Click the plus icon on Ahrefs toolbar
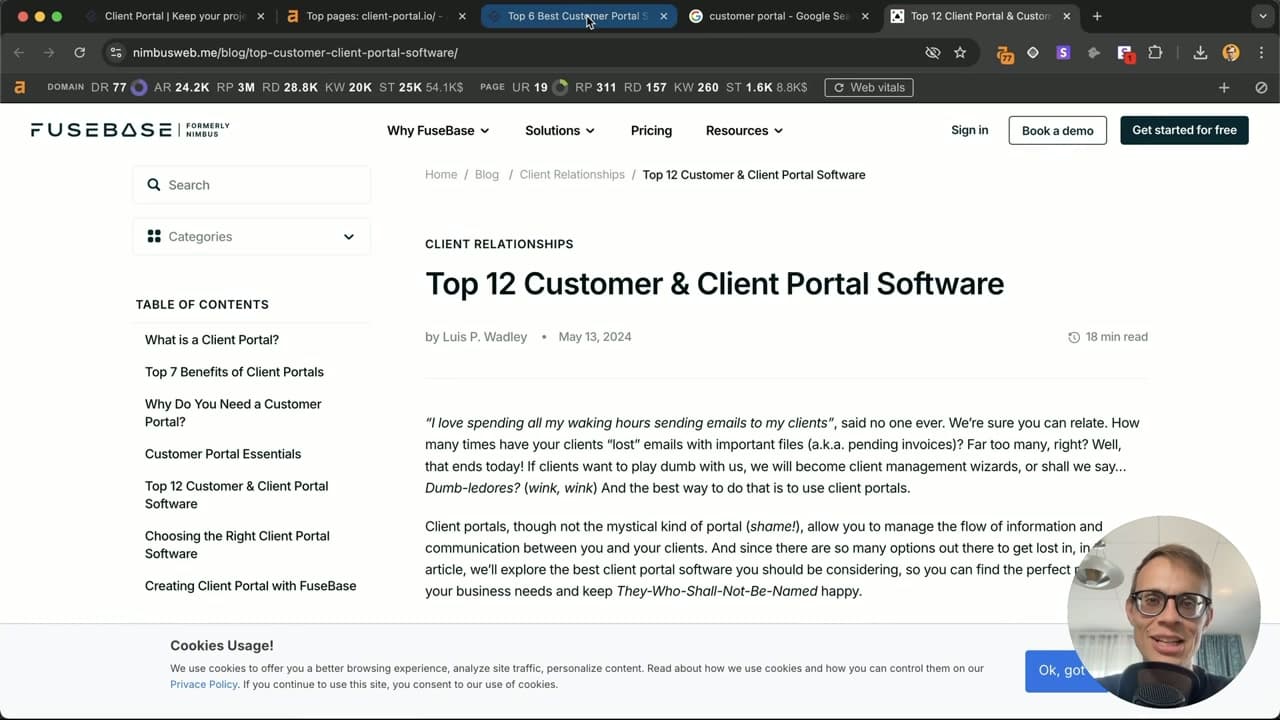The width and height of the screenshot is (1280, 720). [x=1224, y=88]
